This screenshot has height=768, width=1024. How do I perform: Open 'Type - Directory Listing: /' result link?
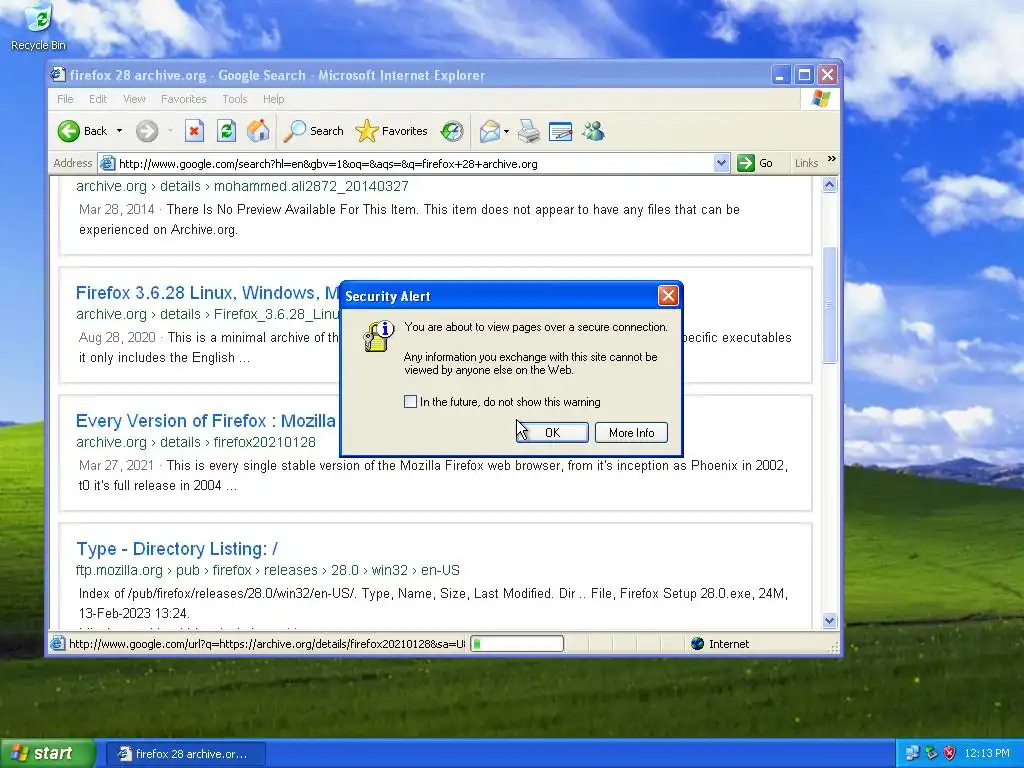point(177,549)
